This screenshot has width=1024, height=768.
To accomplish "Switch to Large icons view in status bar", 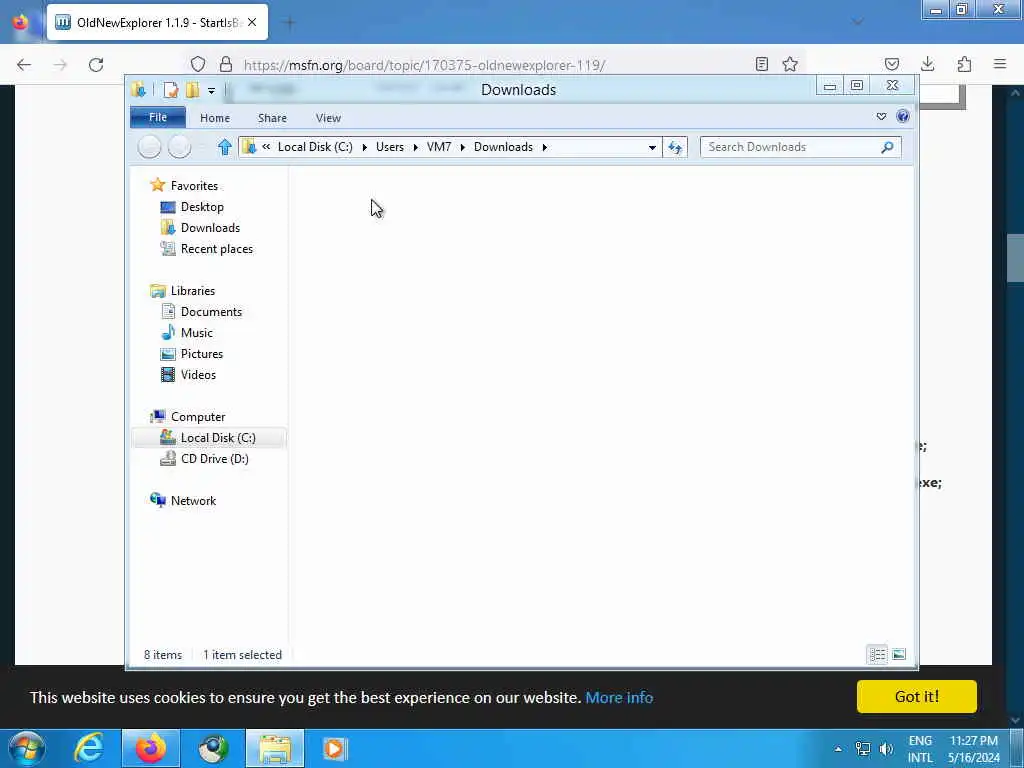I will [x=899, y=654].
